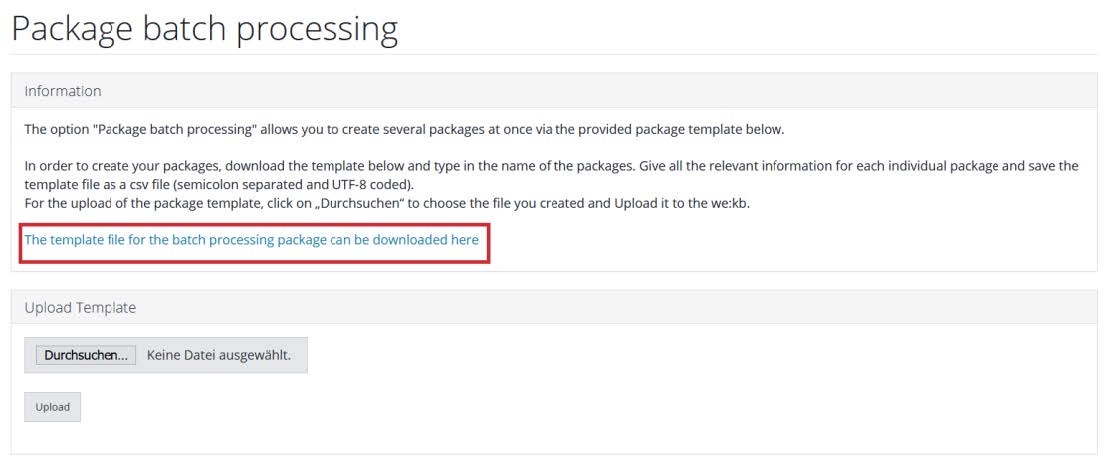Click the "Keine Datei ausgewählt." file label

pos(218,355)
